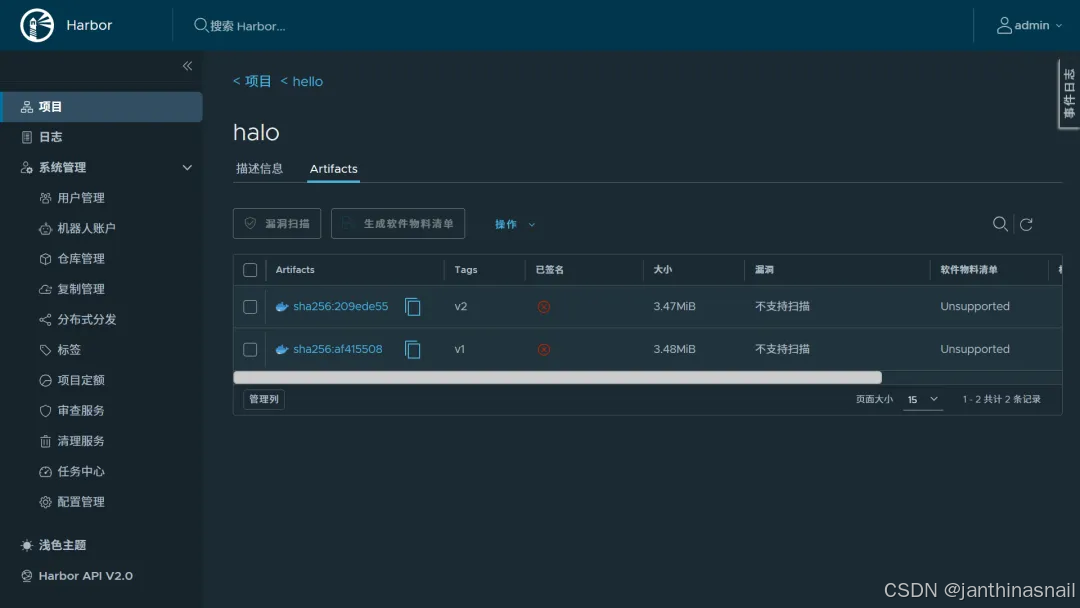The height and width of the screenshot is (608, 1080).
Task: Click the 管理列 button
Action: (x=264, y=399)
